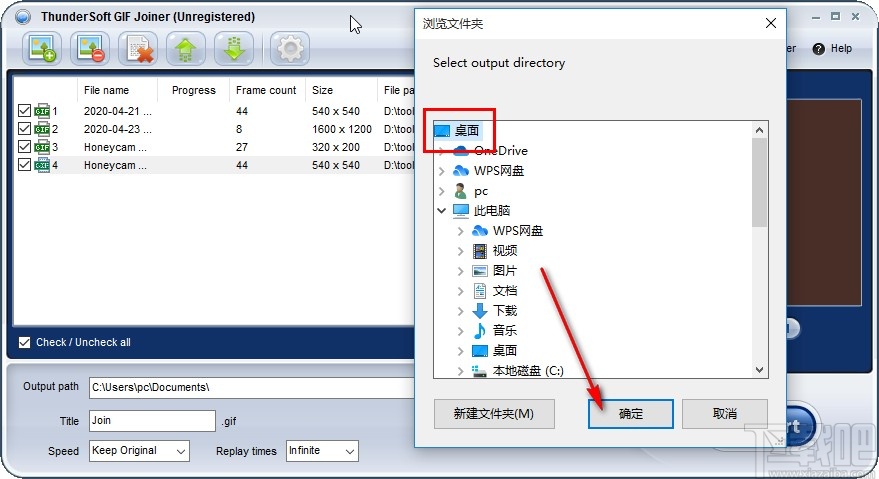
Task: Expand the 音乐 folder node
Action: tap(460, 331)
